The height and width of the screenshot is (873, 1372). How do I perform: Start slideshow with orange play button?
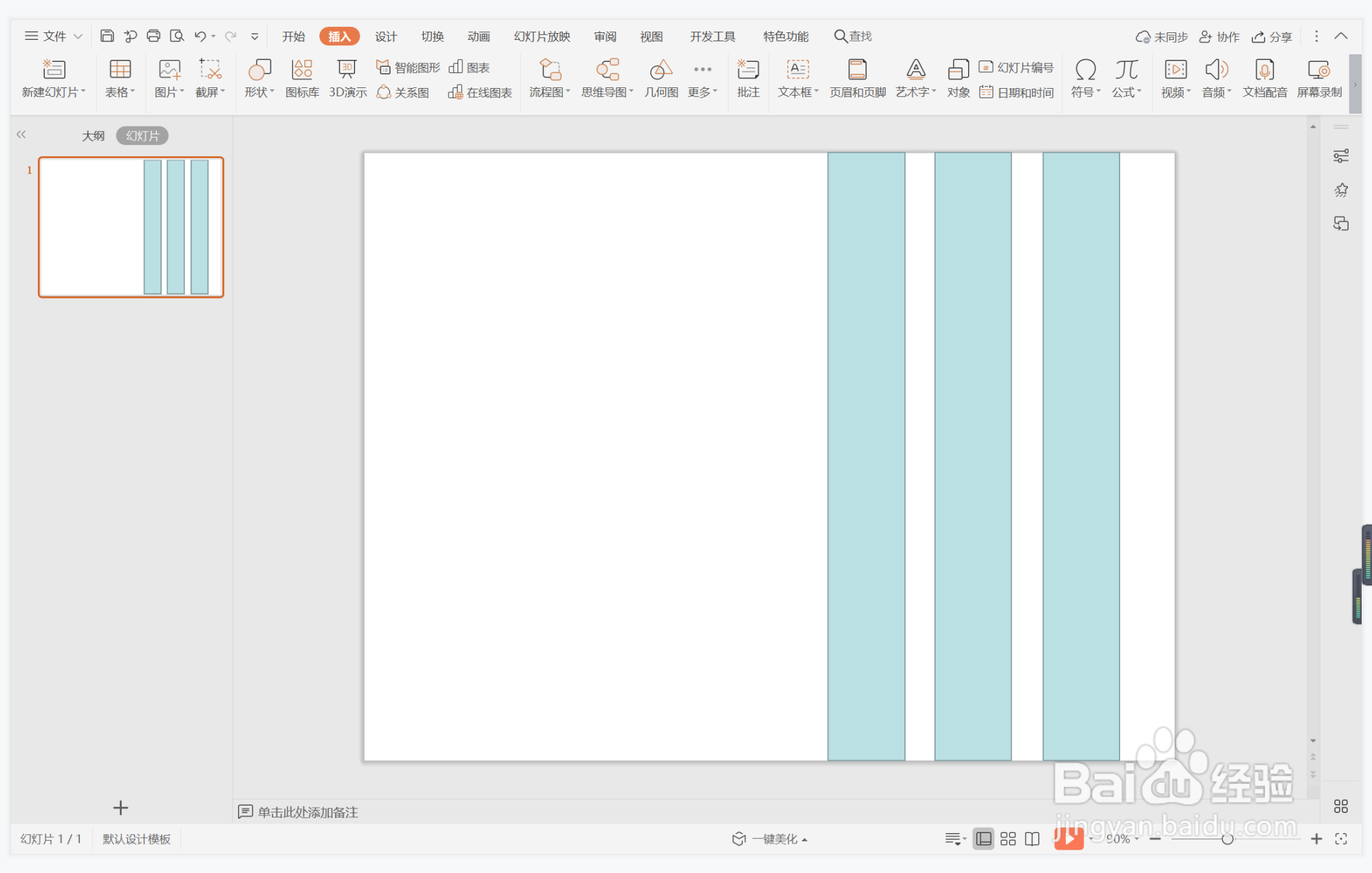click(x=1068, y=838)
